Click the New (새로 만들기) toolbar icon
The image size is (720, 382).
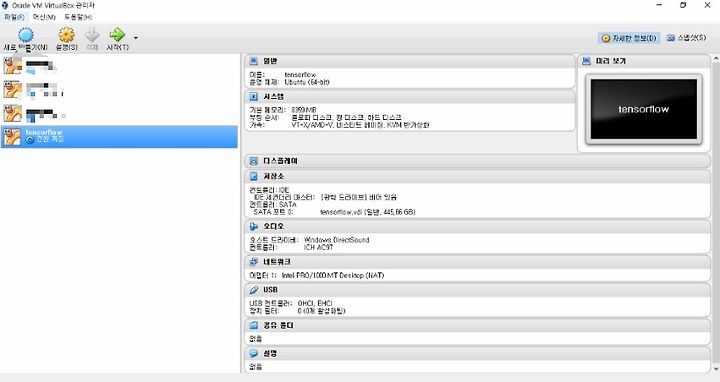26,35
